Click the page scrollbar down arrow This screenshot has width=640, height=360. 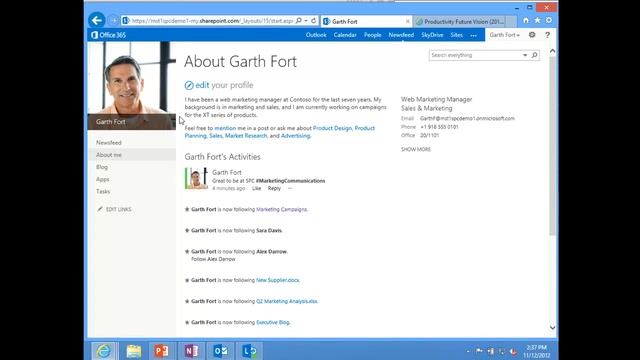coord(552,328)
